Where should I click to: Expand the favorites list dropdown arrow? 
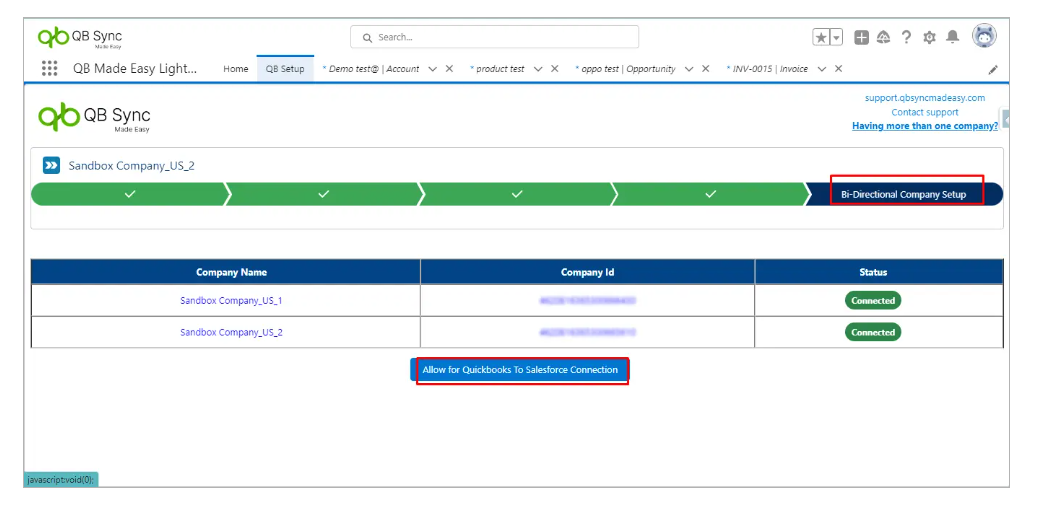point(836,37)
